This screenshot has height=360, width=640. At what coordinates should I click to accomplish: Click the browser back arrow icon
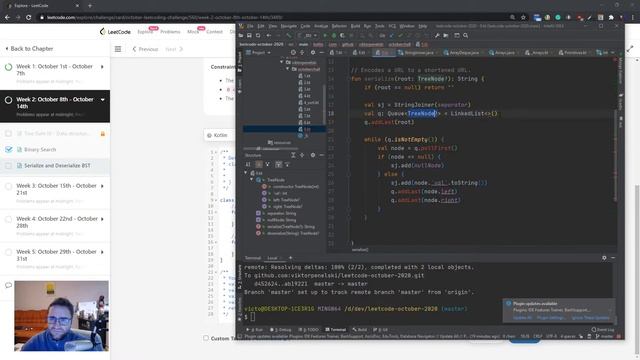coord(7,18)
